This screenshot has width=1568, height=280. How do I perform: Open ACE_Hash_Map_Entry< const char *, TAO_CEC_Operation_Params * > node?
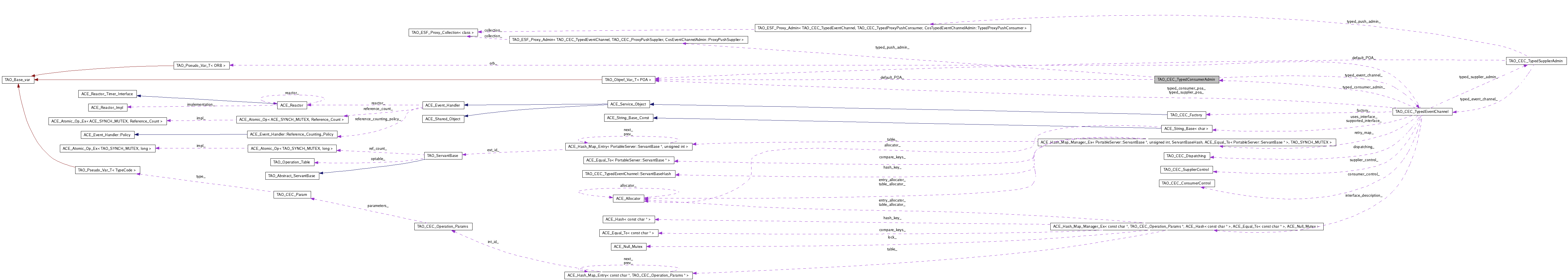pyautogui.click(x=628, y=275)
